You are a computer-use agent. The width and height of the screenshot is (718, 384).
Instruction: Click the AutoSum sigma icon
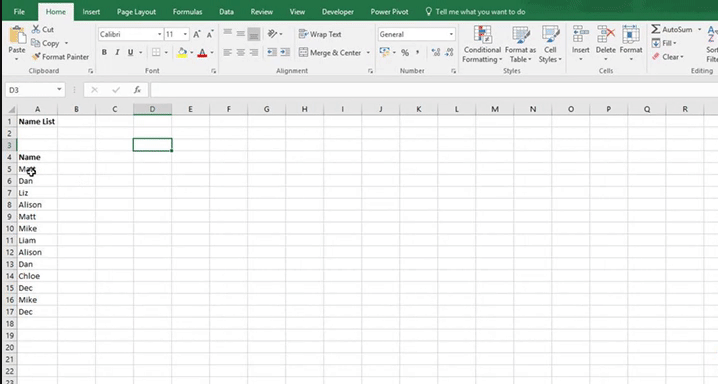[x=656, y=29]
